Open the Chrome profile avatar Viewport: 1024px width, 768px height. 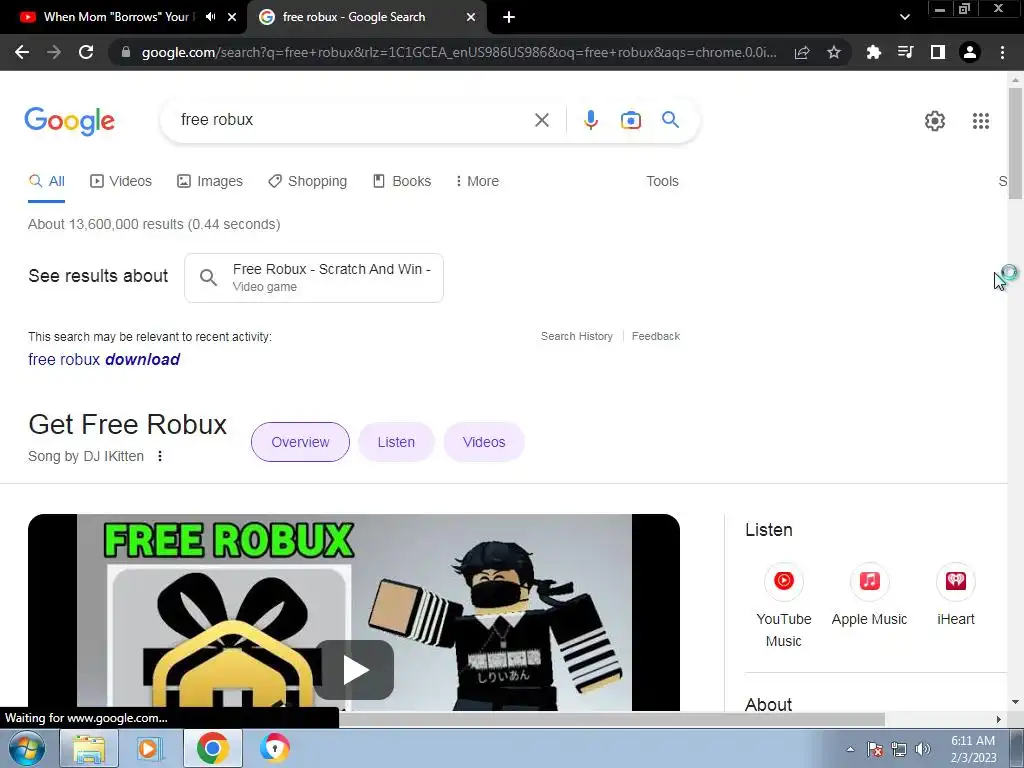coord(970,52)
